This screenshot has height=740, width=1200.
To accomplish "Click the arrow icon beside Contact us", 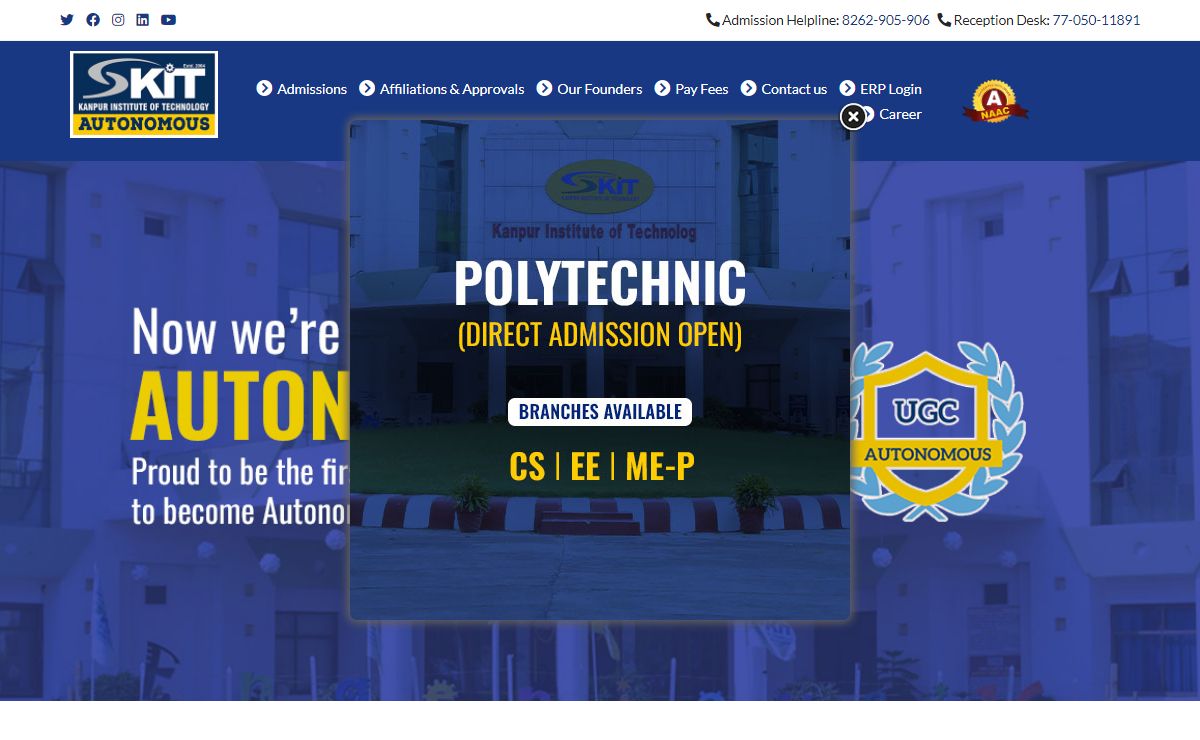I will (748, 88).
